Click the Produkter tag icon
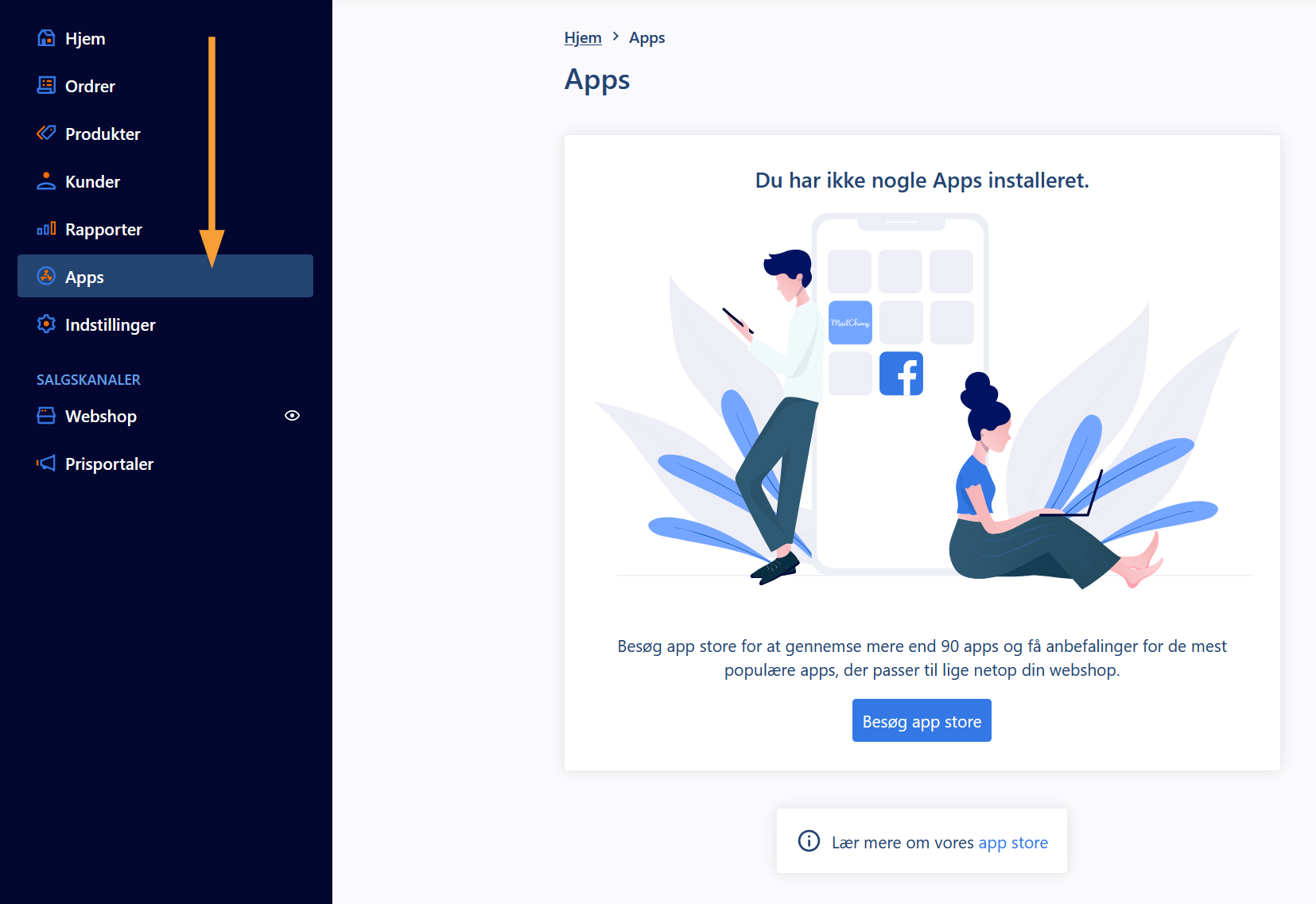The image size is (1316, 904). pos(46,133)
